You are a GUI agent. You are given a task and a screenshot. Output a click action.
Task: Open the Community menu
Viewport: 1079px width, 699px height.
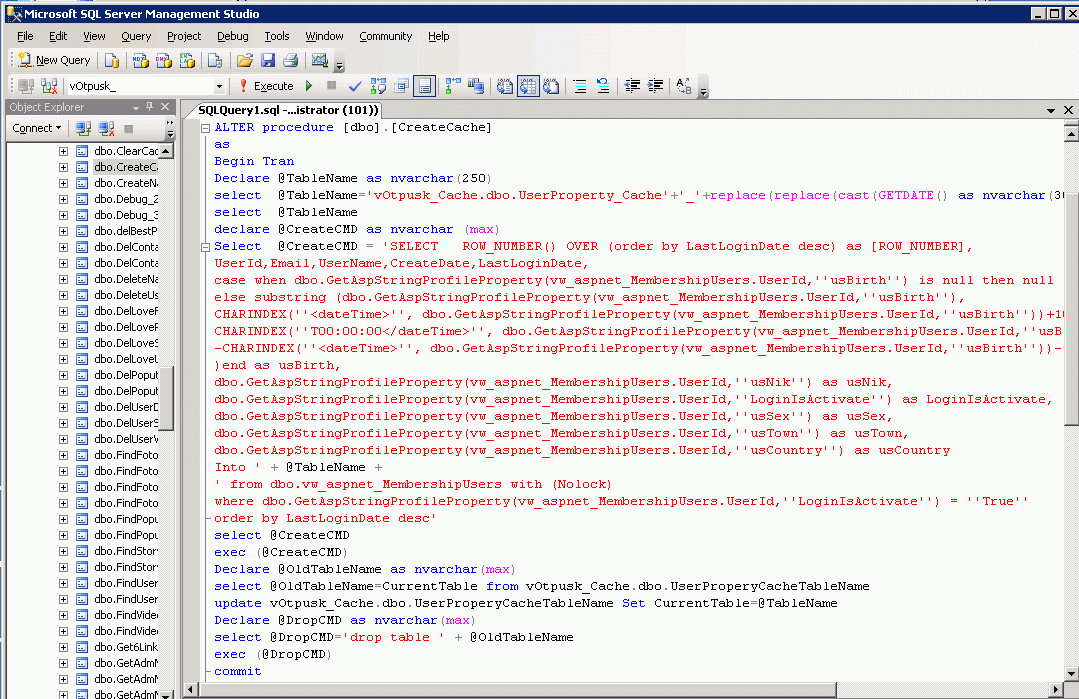(385, 36)
